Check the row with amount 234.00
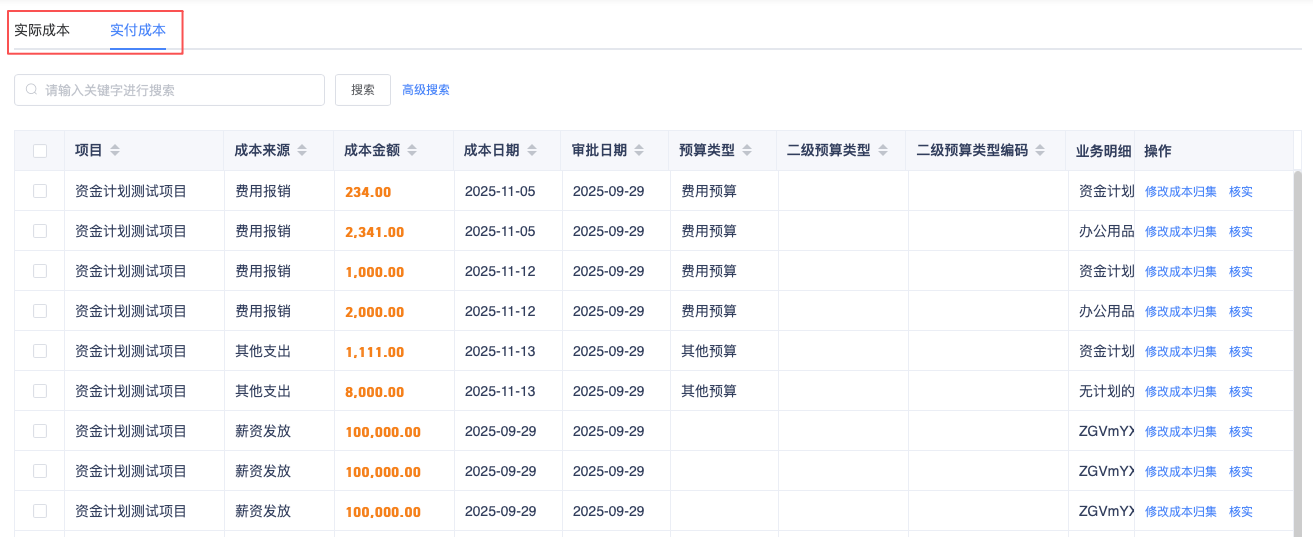Screen dimensions: 1313x537 (x=40, y=191)
